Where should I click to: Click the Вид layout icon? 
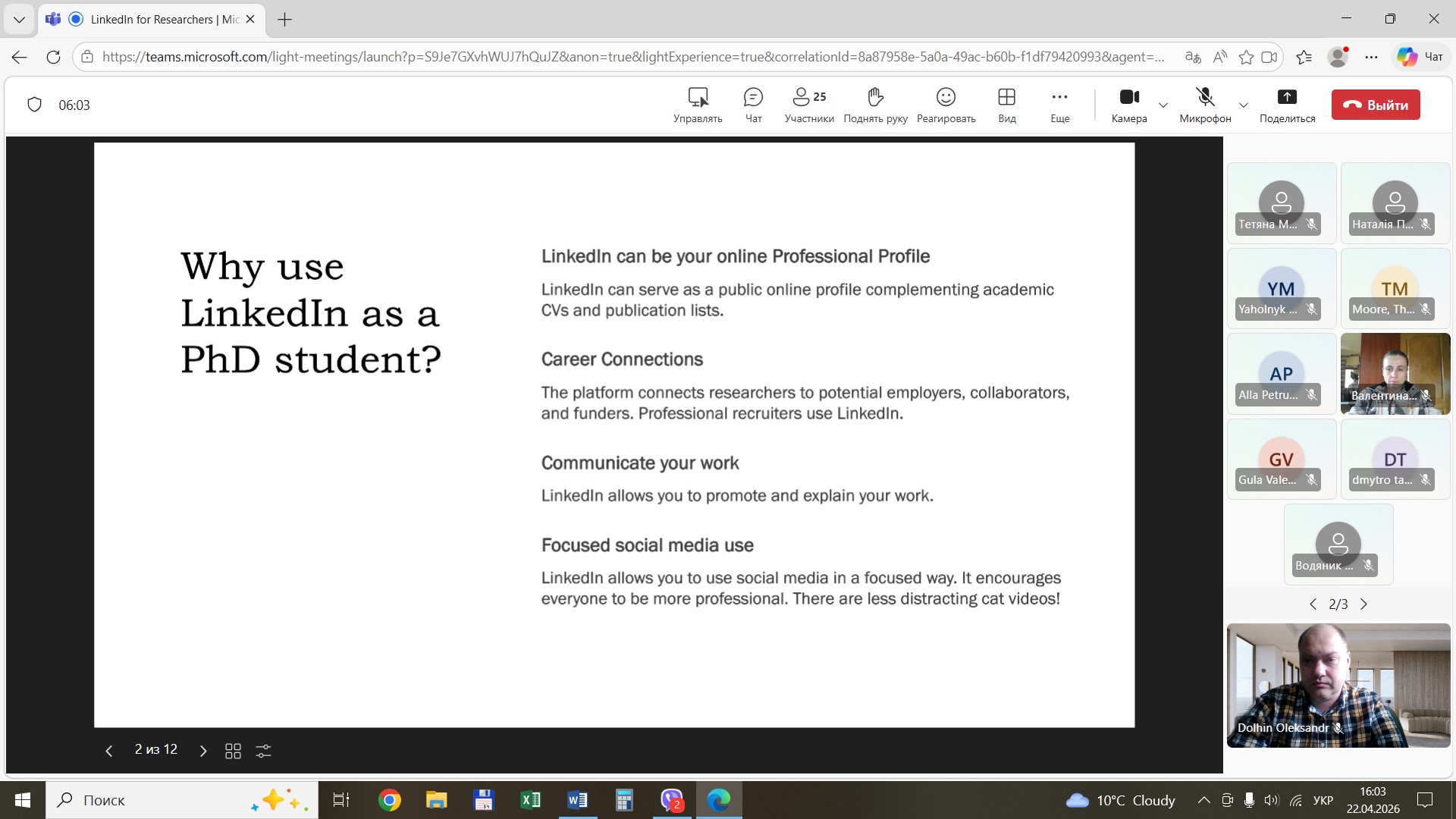point(1006,105)
